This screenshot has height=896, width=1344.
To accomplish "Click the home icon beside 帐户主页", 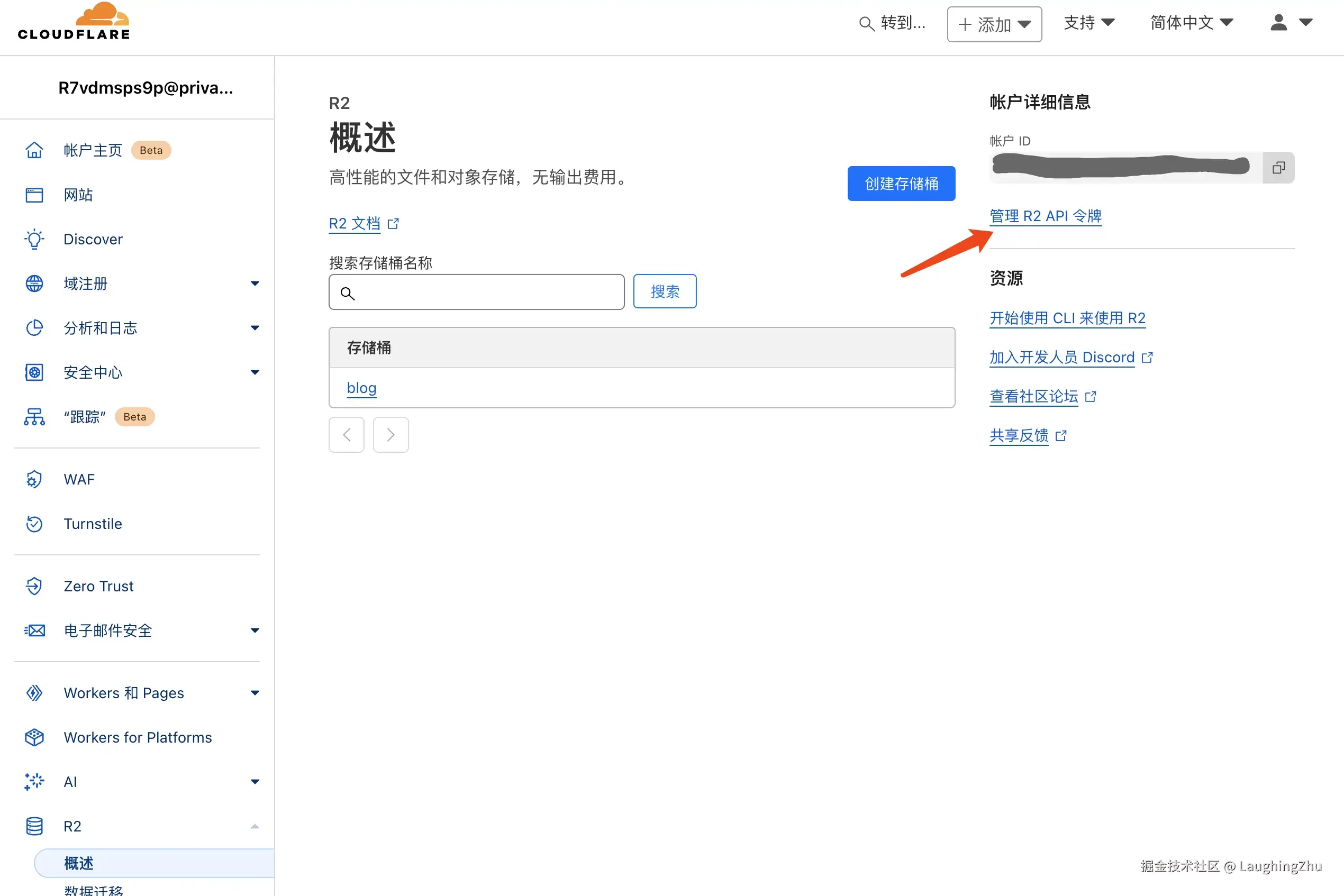I will (34, 150).
